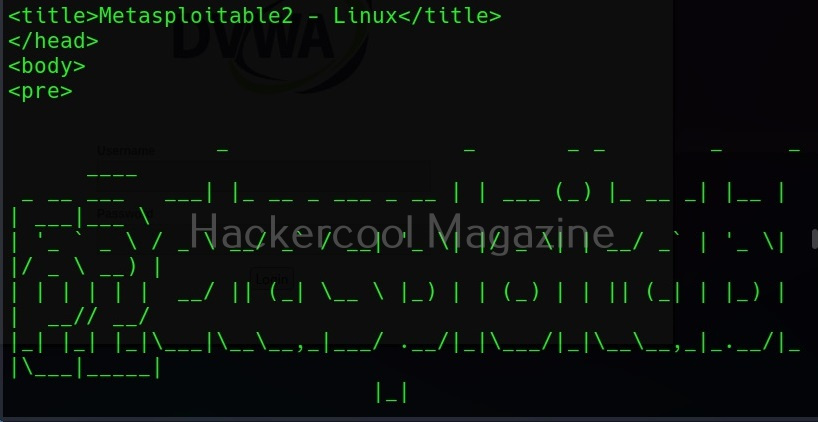
Task: Click the opening <title> tag
Action: [53, 16]
